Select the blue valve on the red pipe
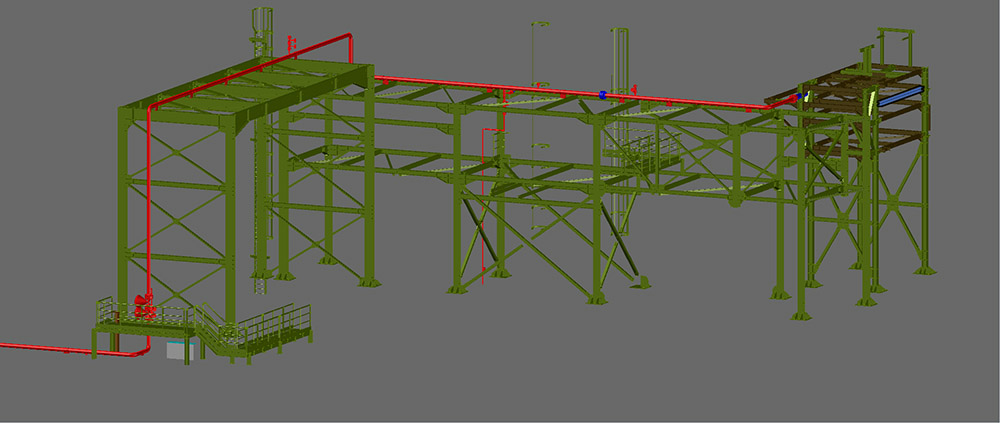The height and width of the screenshot is (423, 1000). [603, 95]
